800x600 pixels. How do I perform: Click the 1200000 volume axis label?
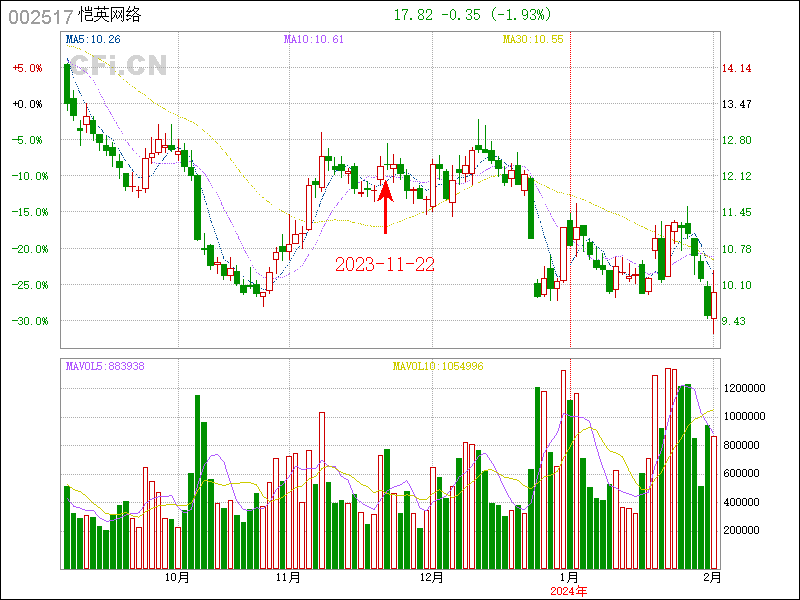(x=745, y=387)
